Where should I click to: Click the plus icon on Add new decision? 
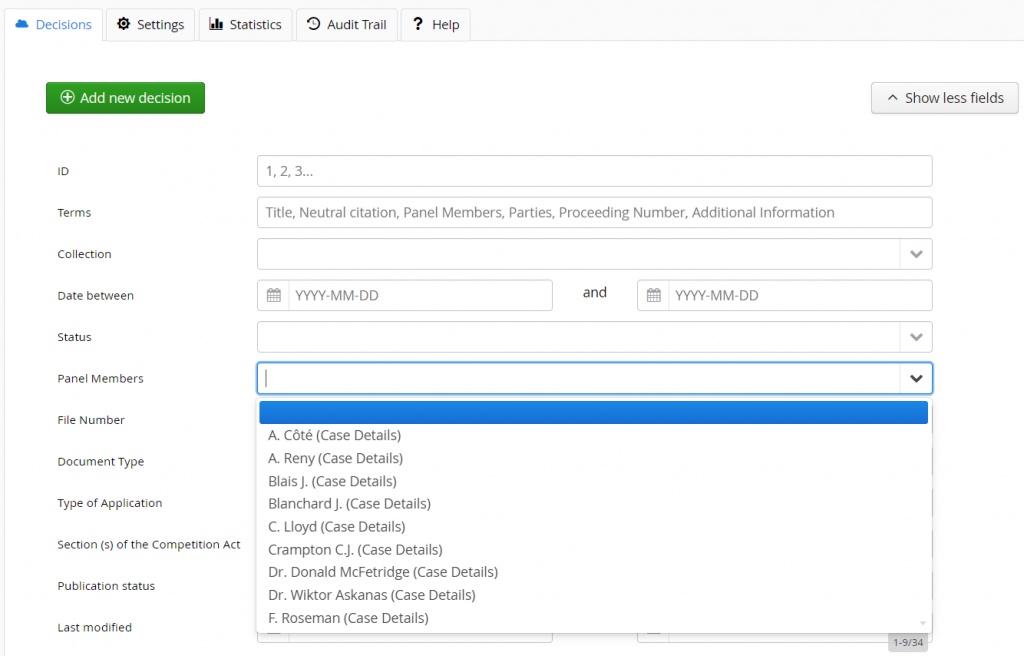tap(67, 98)
